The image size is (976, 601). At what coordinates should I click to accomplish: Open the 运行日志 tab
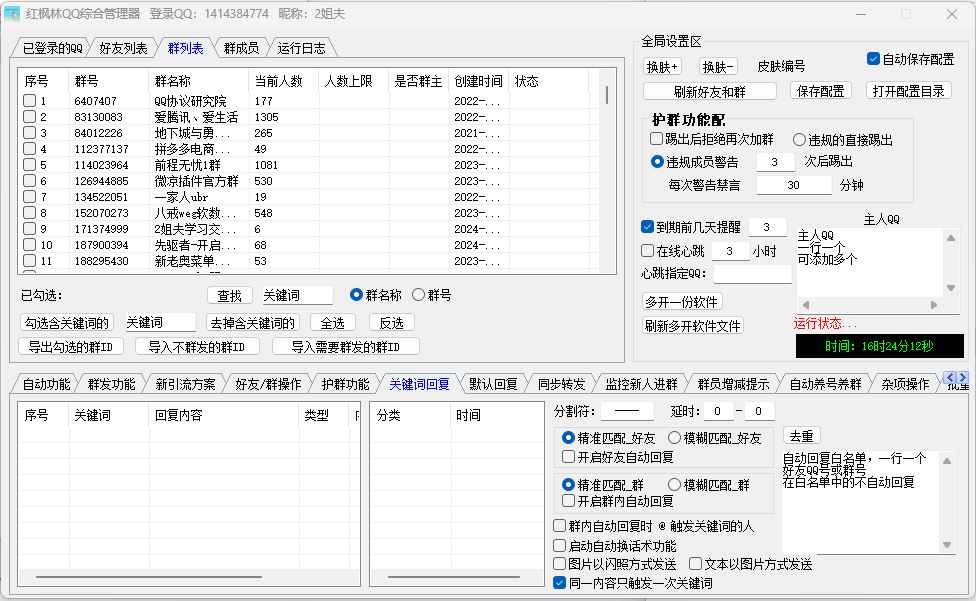pos(301,48)
